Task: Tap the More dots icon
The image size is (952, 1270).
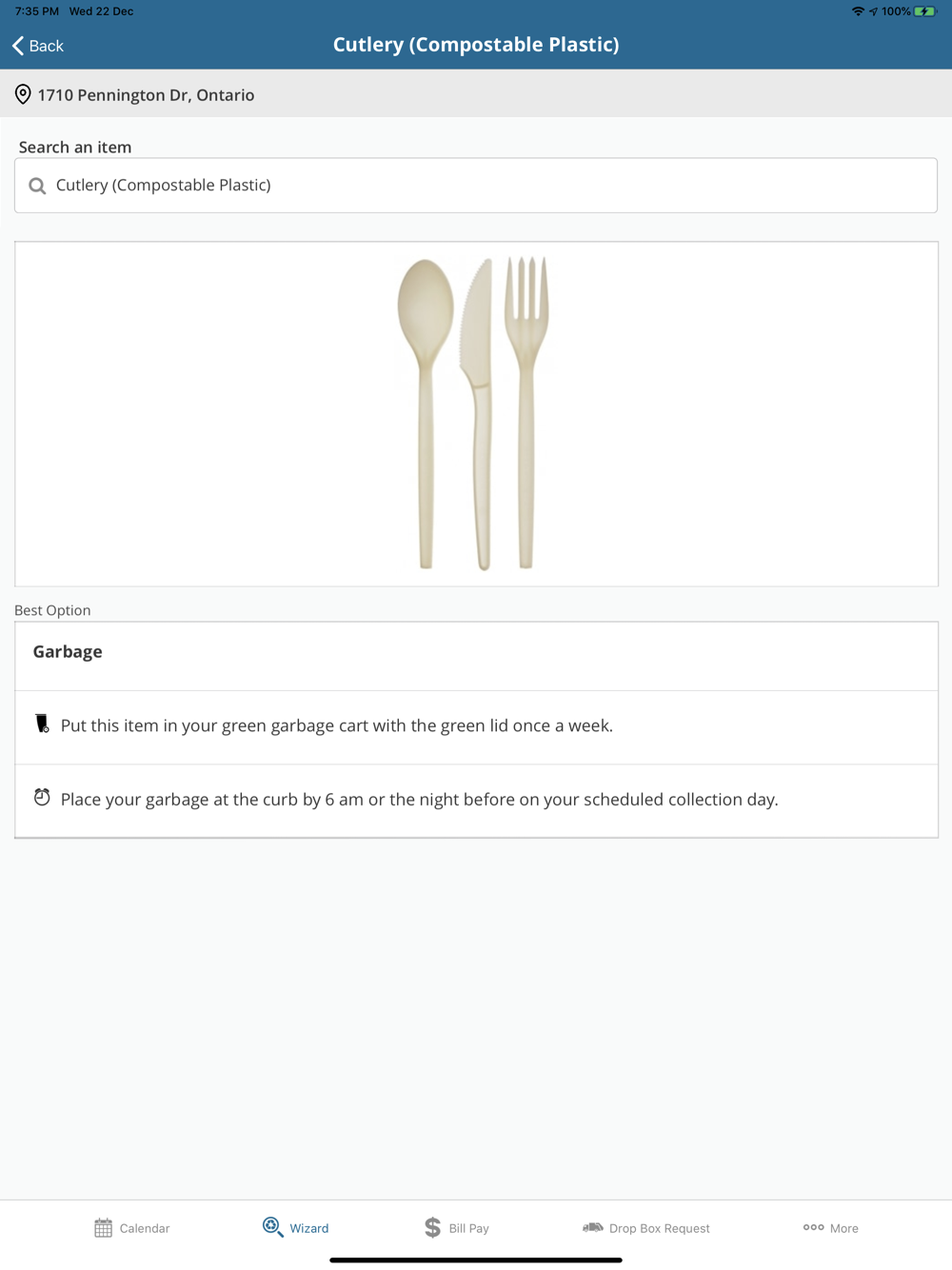Action: tap(813, 1227)
